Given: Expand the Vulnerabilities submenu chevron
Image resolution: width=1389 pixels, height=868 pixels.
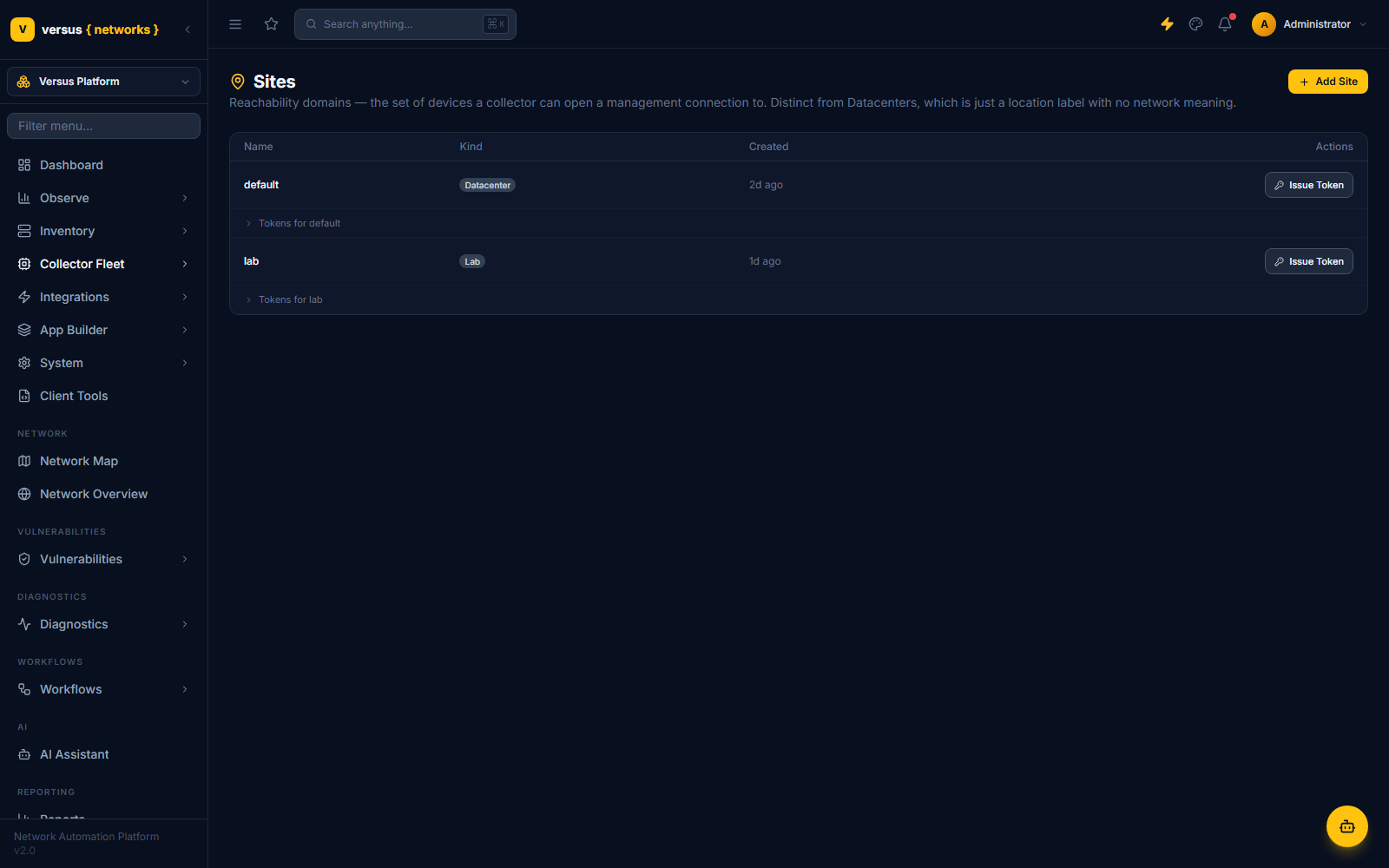Looking at the screenshot, I should click(185, 559).
